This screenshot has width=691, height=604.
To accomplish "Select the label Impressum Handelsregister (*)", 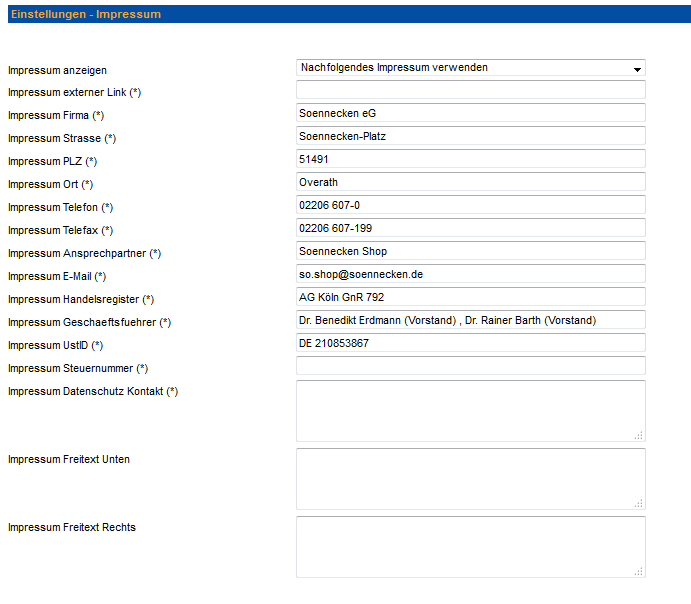I will click(x=81, y=299).
